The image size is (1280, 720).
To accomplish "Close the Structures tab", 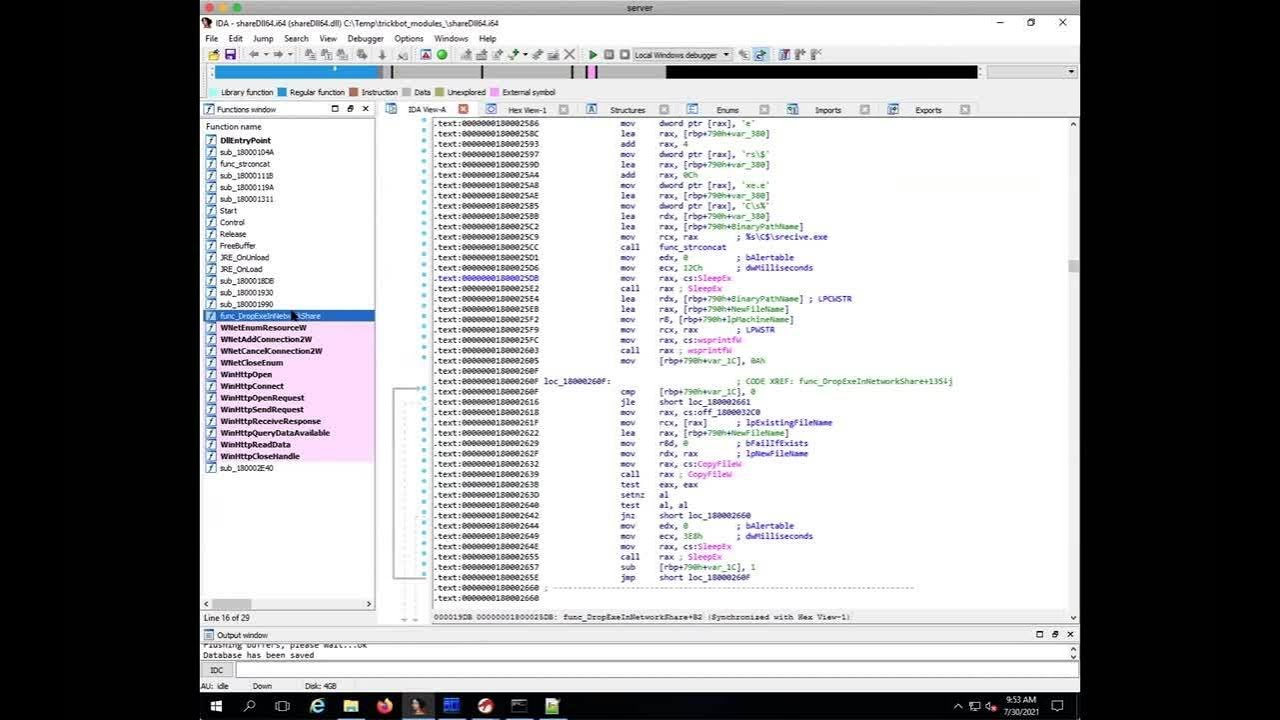I will (663, 109).
